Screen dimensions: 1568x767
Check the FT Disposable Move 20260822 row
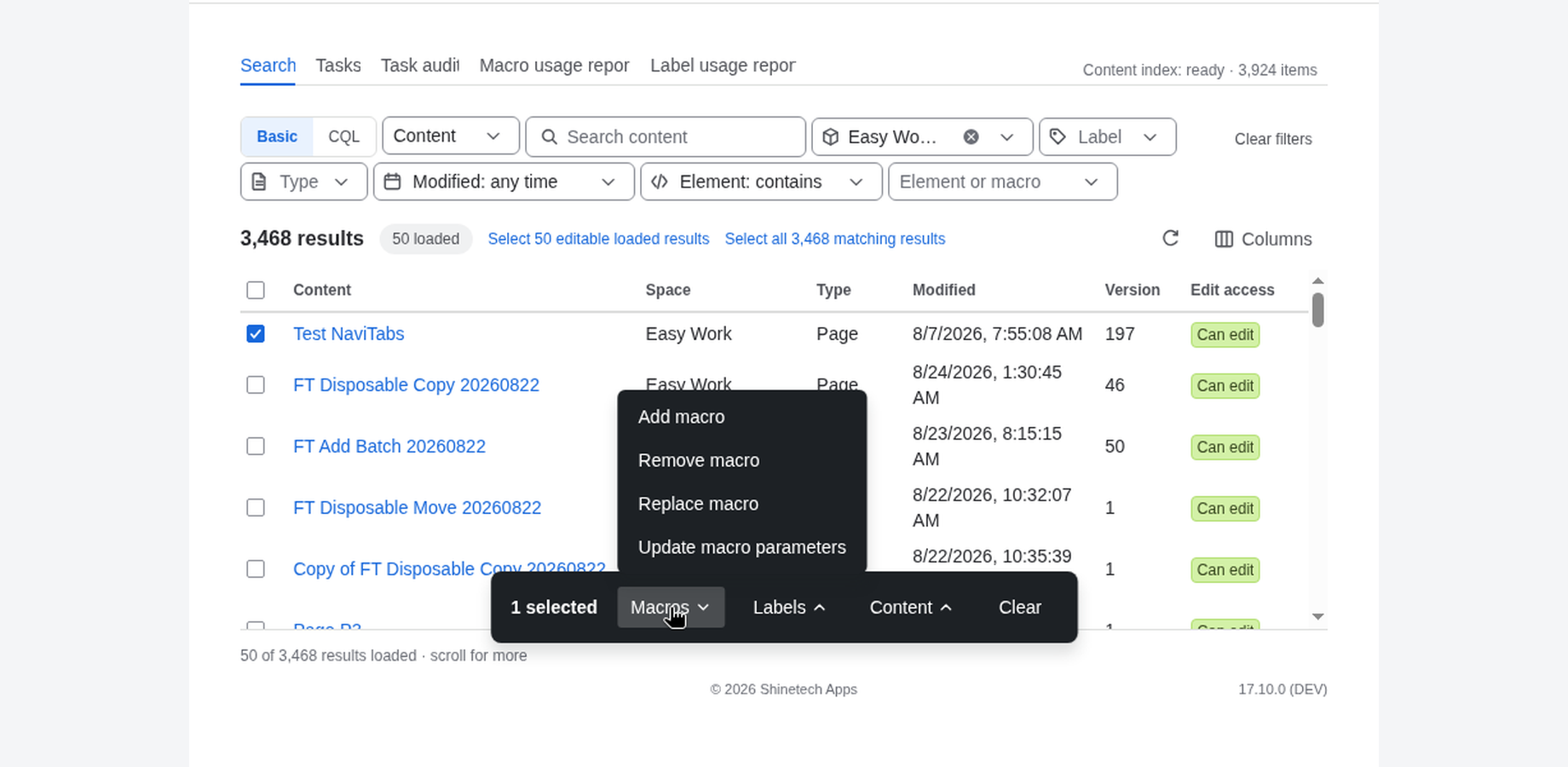pos(256,508)
